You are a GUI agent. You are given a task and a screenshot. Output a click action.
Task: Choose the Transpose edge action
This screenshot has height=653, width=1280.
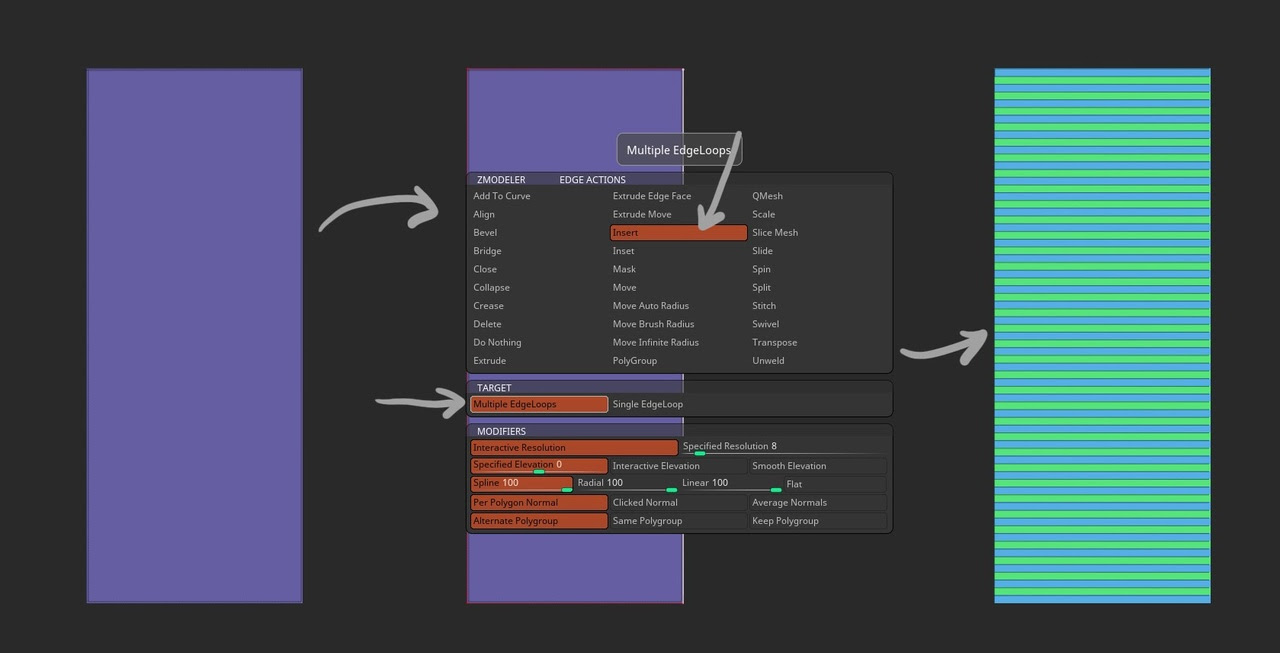(774, 342)
